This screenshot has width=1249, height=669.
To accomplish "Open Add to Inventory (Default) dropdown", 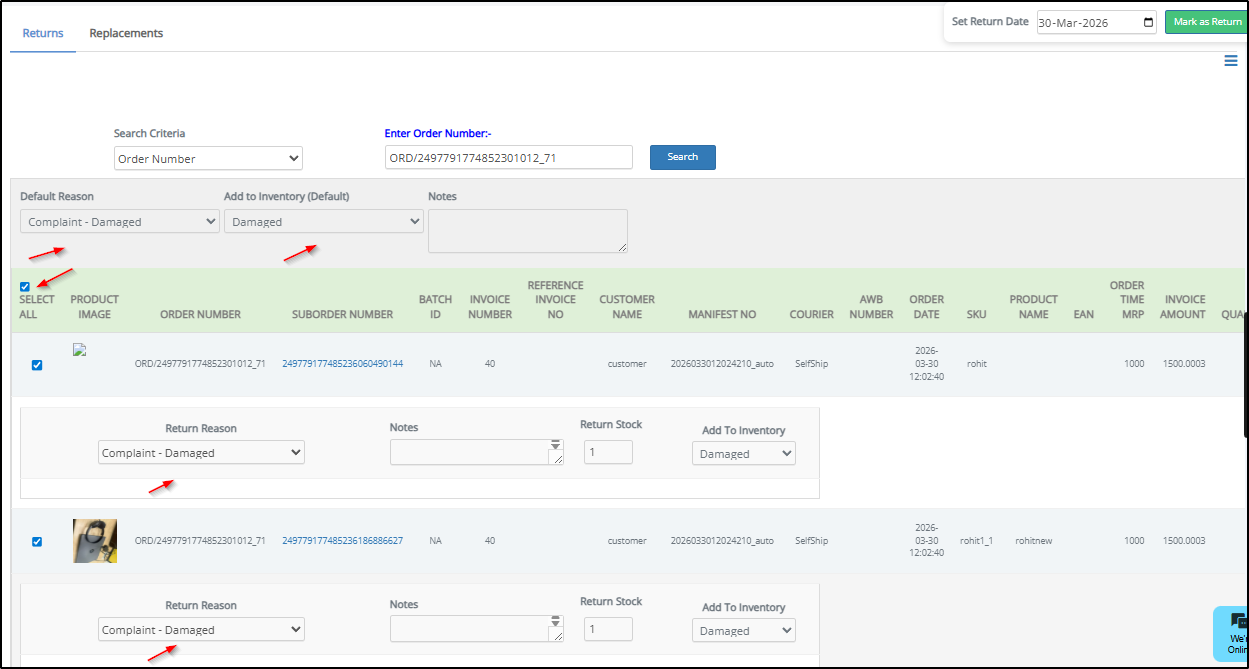I will coord(323,222).
